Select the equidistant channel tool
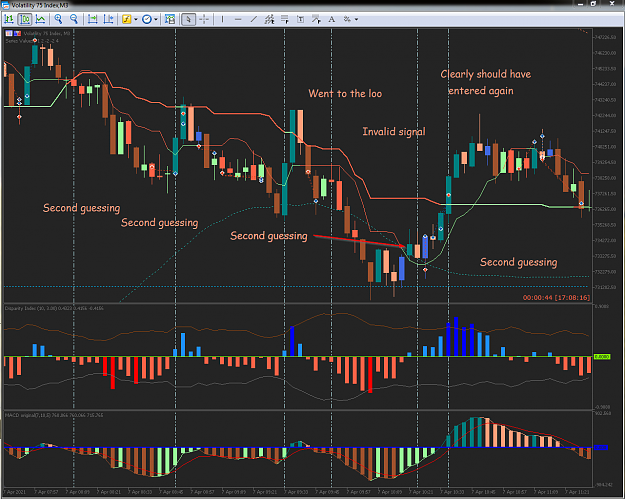625x499 pixels. tap(269, 19)
